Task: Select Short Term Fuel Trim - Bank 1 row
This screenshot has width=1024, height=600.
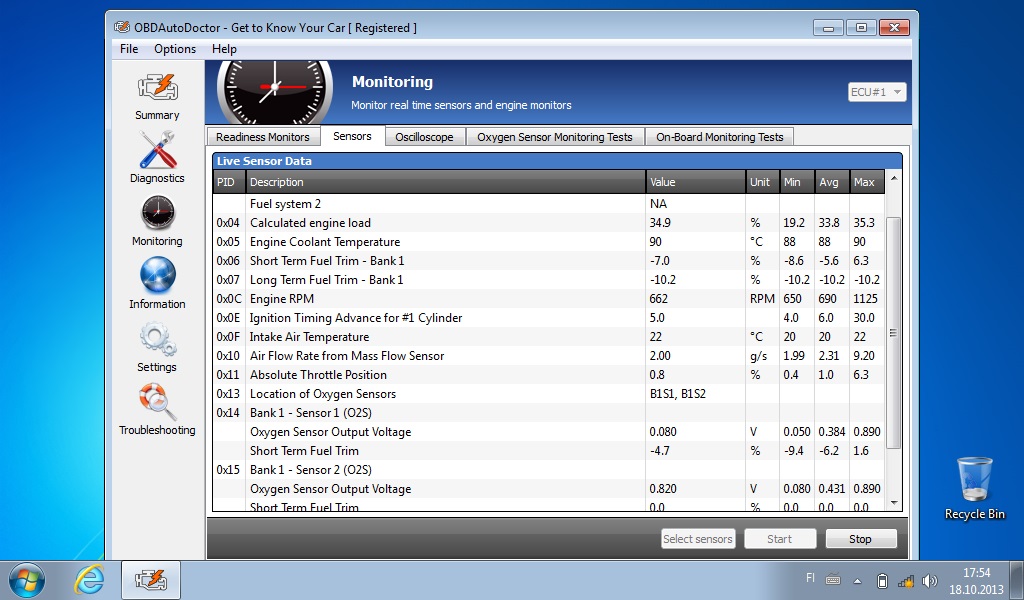Action: tap(549, 261)
